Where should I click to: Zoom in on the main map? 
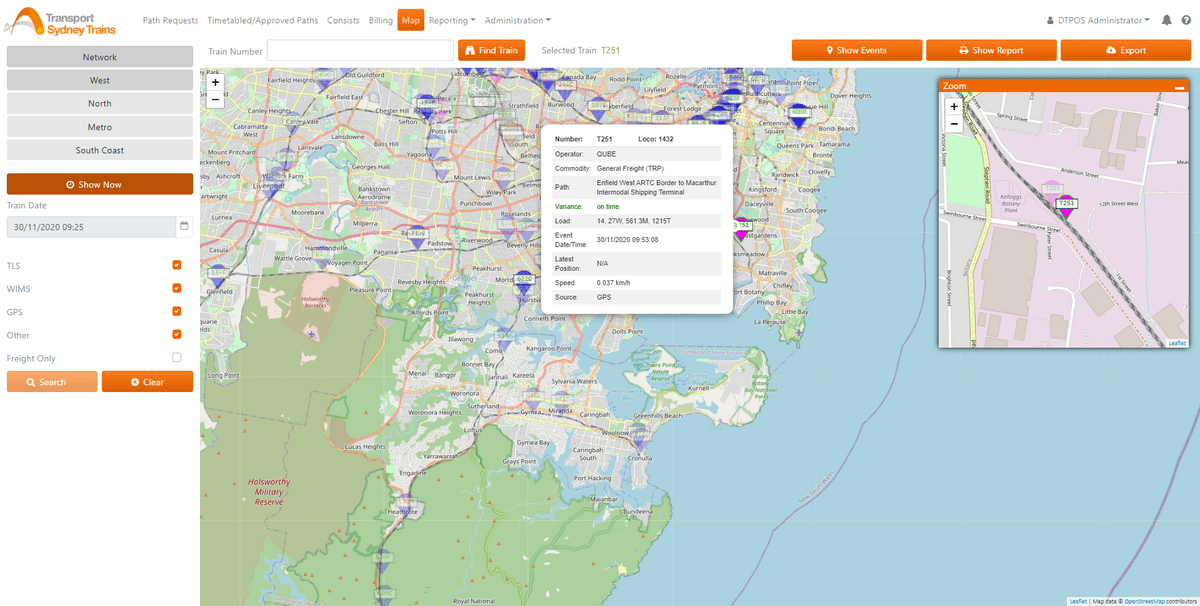[215, 83]
